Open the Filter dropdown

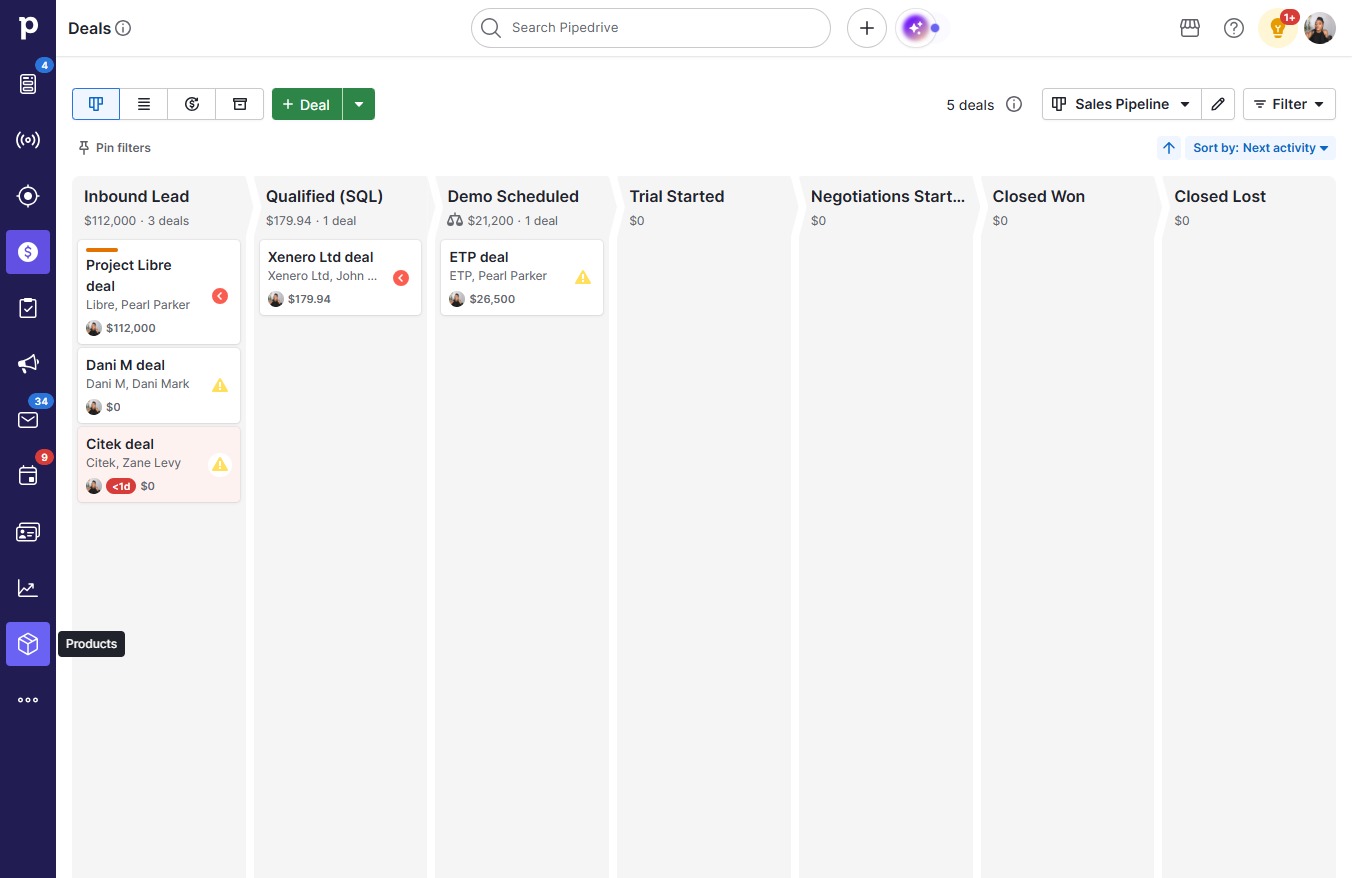[1289, 104]
